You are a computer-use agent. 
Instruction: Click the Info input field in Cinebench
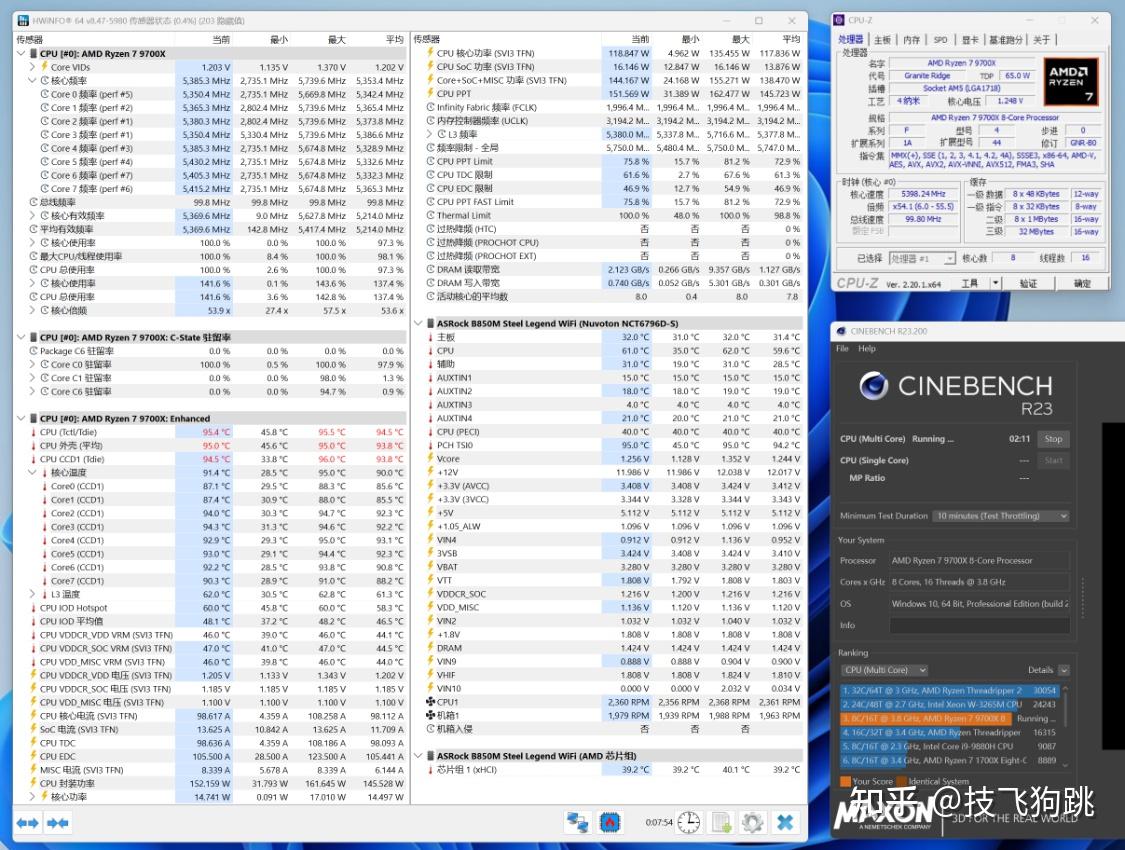click(980, 625)
